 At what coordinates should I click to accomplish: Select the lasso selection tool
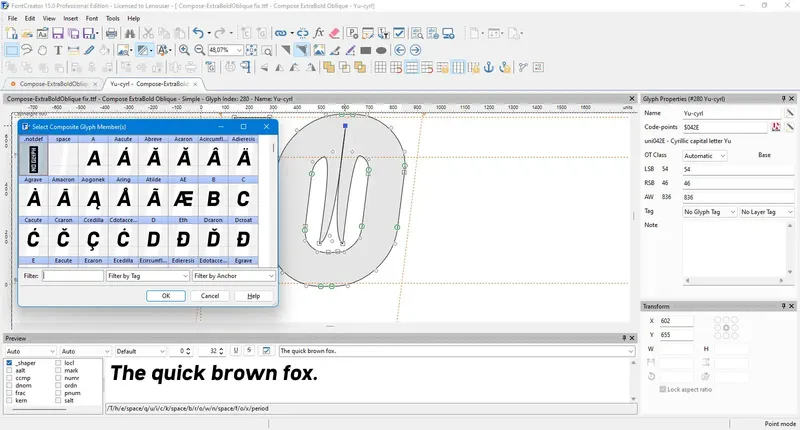(27, 50)
